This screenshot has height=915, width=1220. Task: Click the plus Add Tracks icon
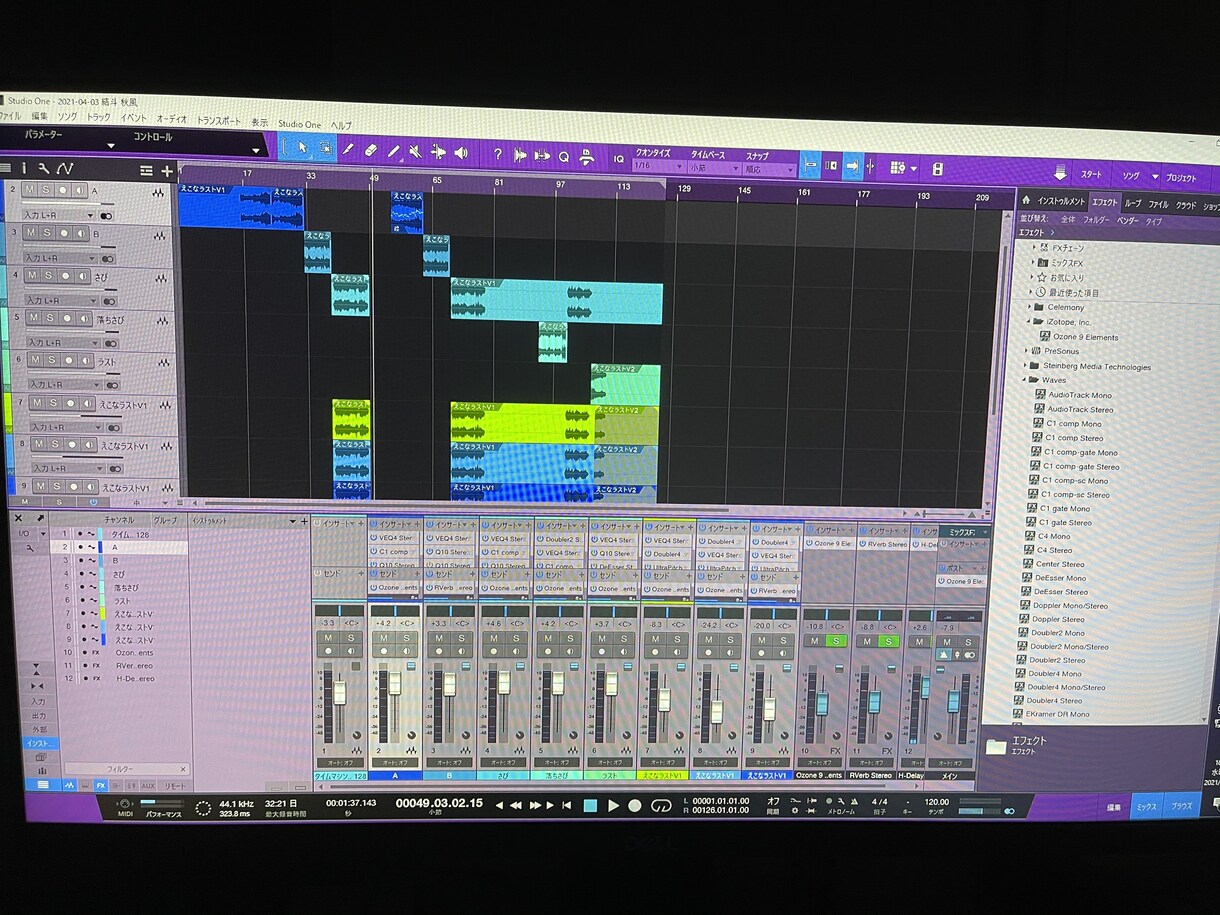(167, 171)
